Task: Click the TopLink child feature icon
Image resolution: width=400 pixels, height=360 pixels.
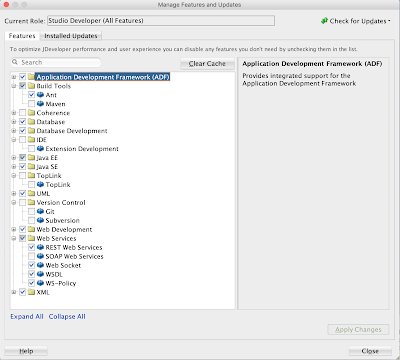Action: click(x=40, y=185)
